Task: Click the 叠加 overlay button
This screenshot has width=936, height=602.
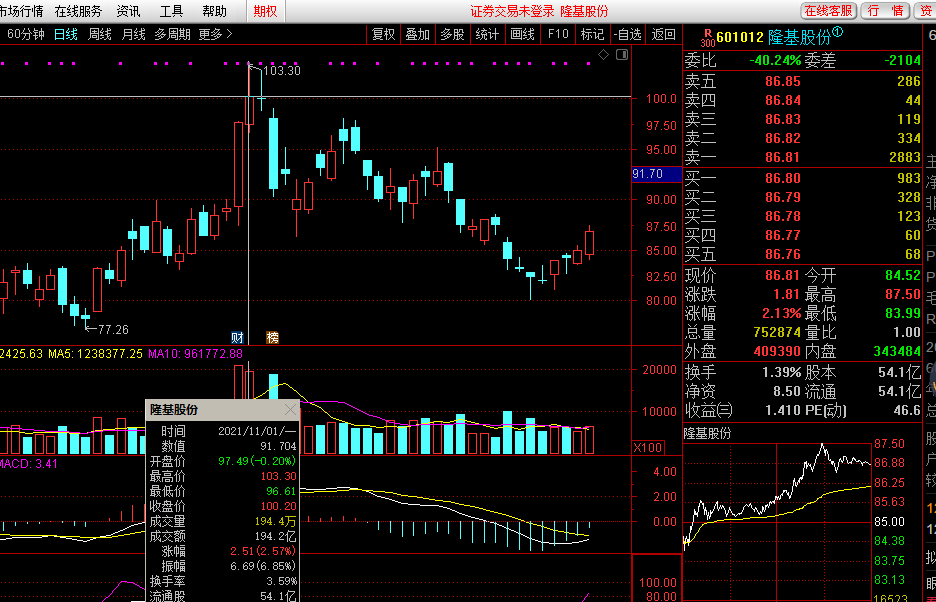Action: pyautogui.click(x=418, y=35)
